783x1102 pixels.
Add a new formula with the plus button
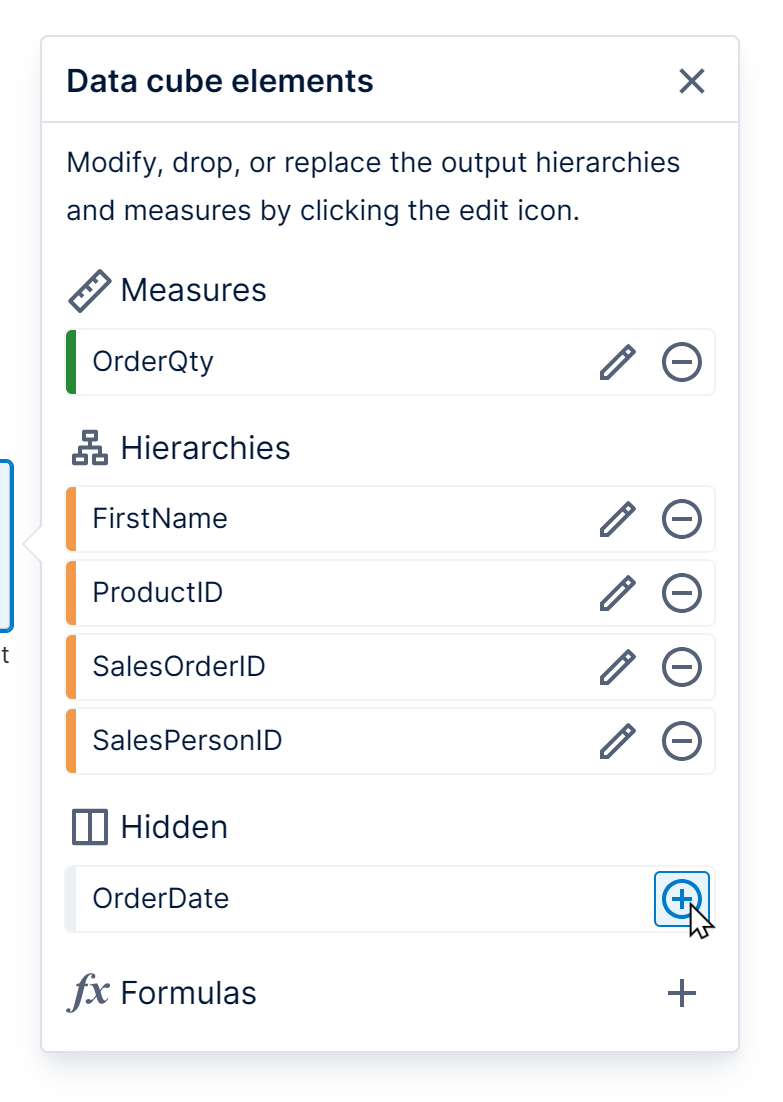pos(681,991)
